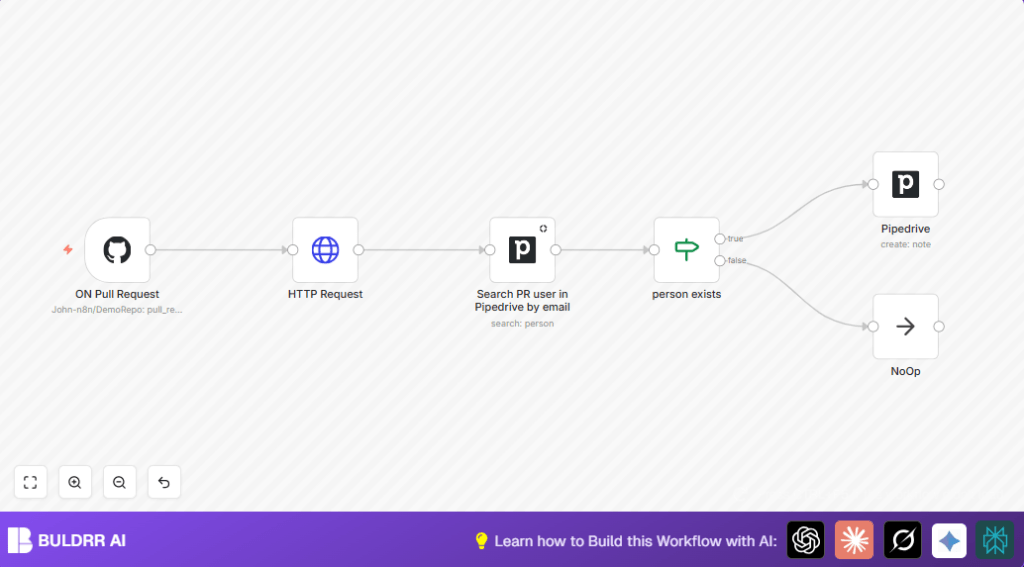
Task: Click the 'create: note' subtitle
Action: (905, 244)
